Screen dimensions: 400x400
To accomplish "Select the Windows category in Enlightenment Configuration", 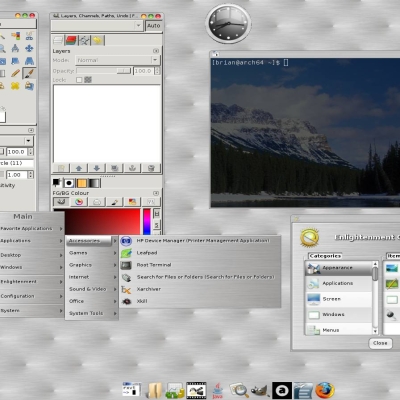I will point(338,314).
